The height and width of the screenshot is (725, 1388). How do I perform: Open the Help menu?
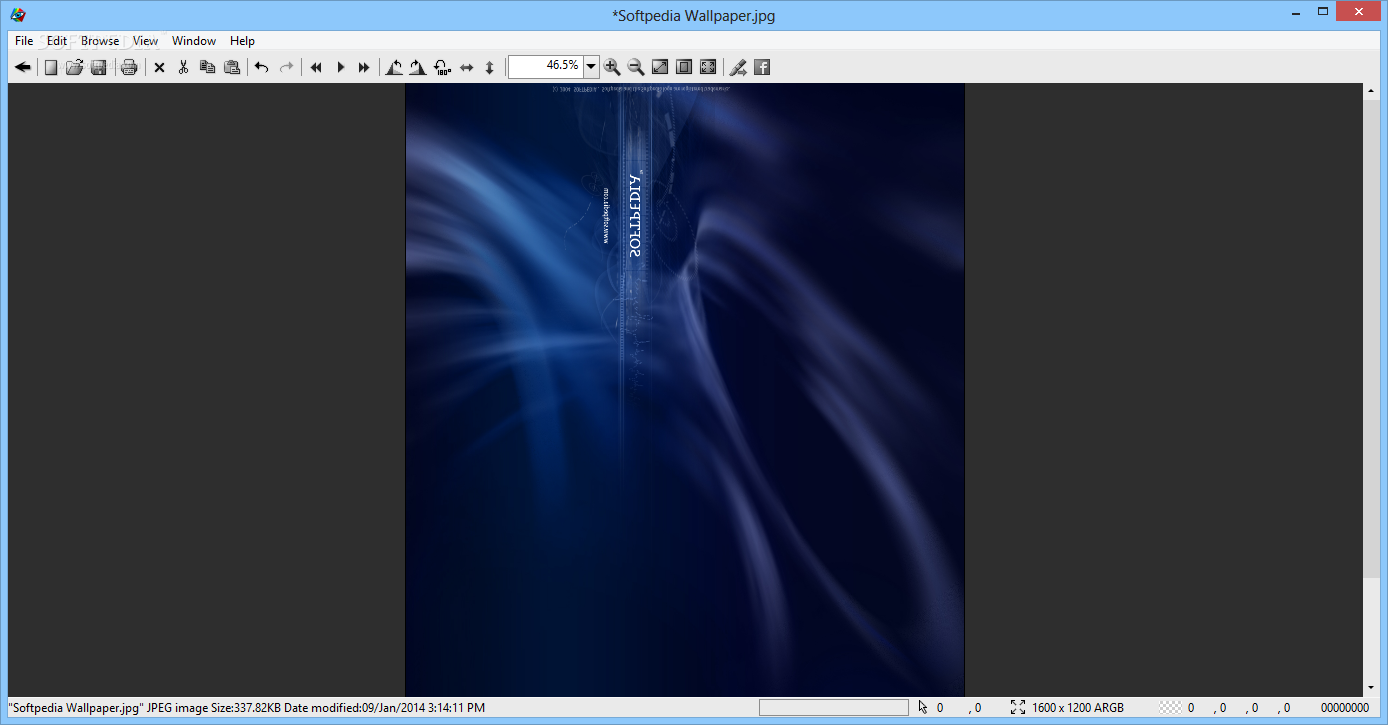(x=242, y=41)
